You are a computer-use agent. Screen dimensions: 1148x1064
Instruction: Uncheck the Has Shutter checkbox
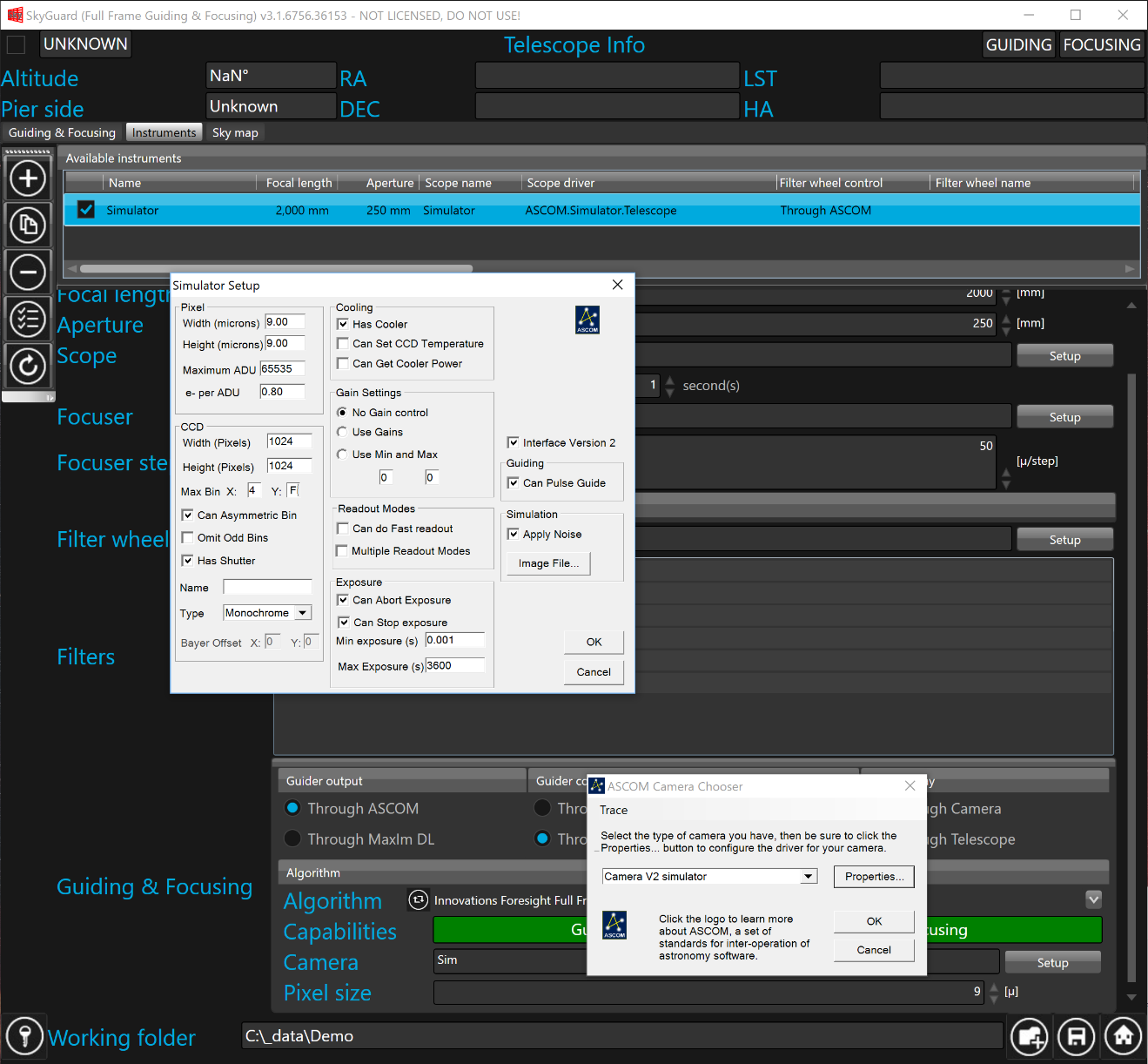pyautogui.click(x=187, y=561)
